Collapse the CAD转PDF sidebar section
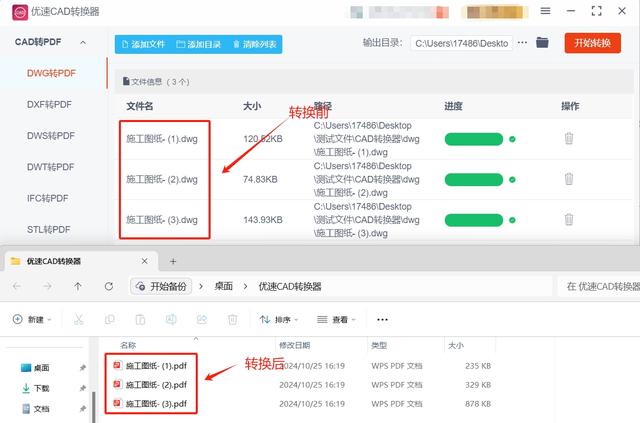The width and height of the screenshot is (640, 423). coord(83,42)
